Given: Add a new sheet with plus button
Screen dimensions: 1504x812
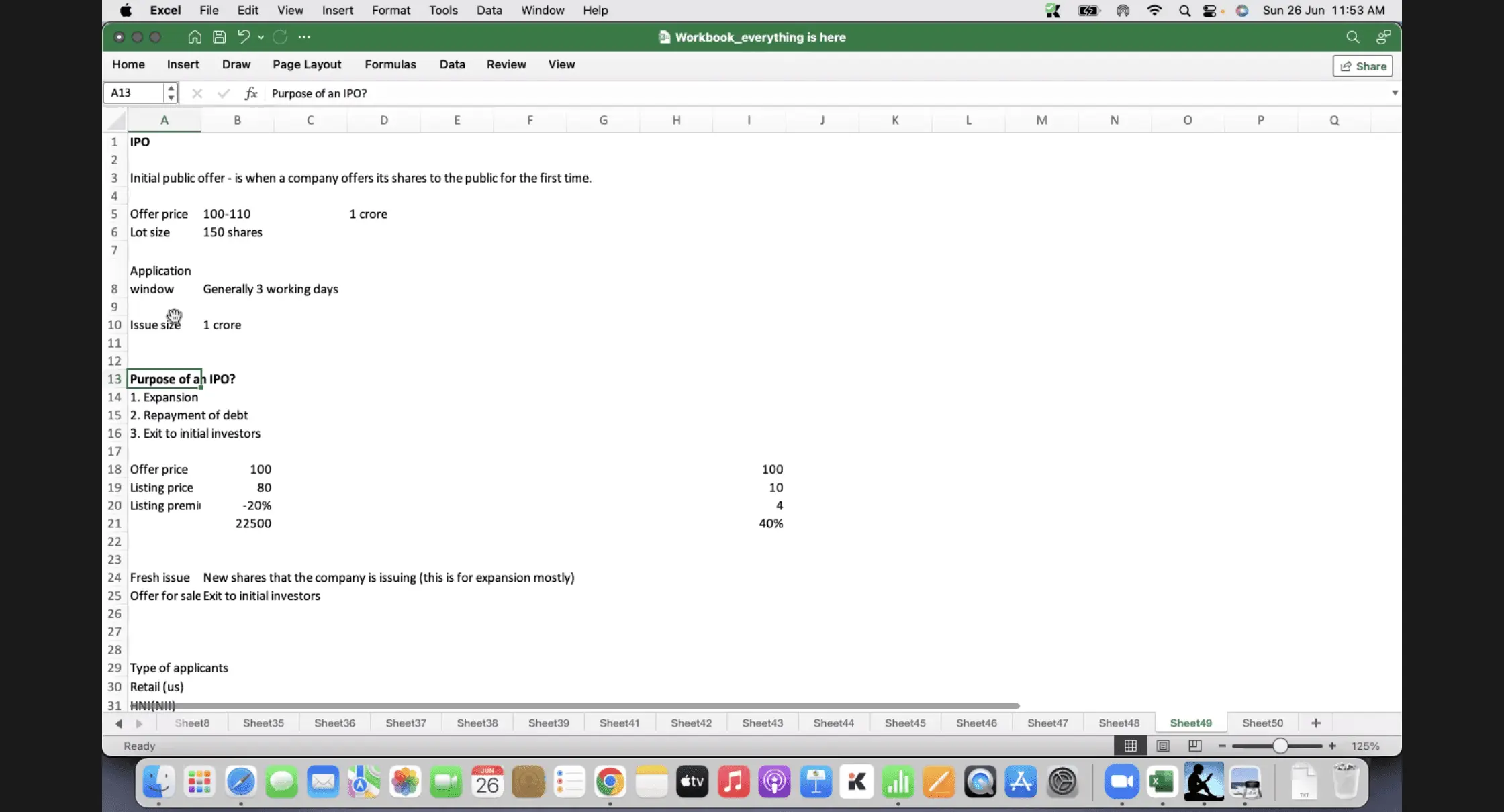Looking at the screenshot, I should (1315, 723).
